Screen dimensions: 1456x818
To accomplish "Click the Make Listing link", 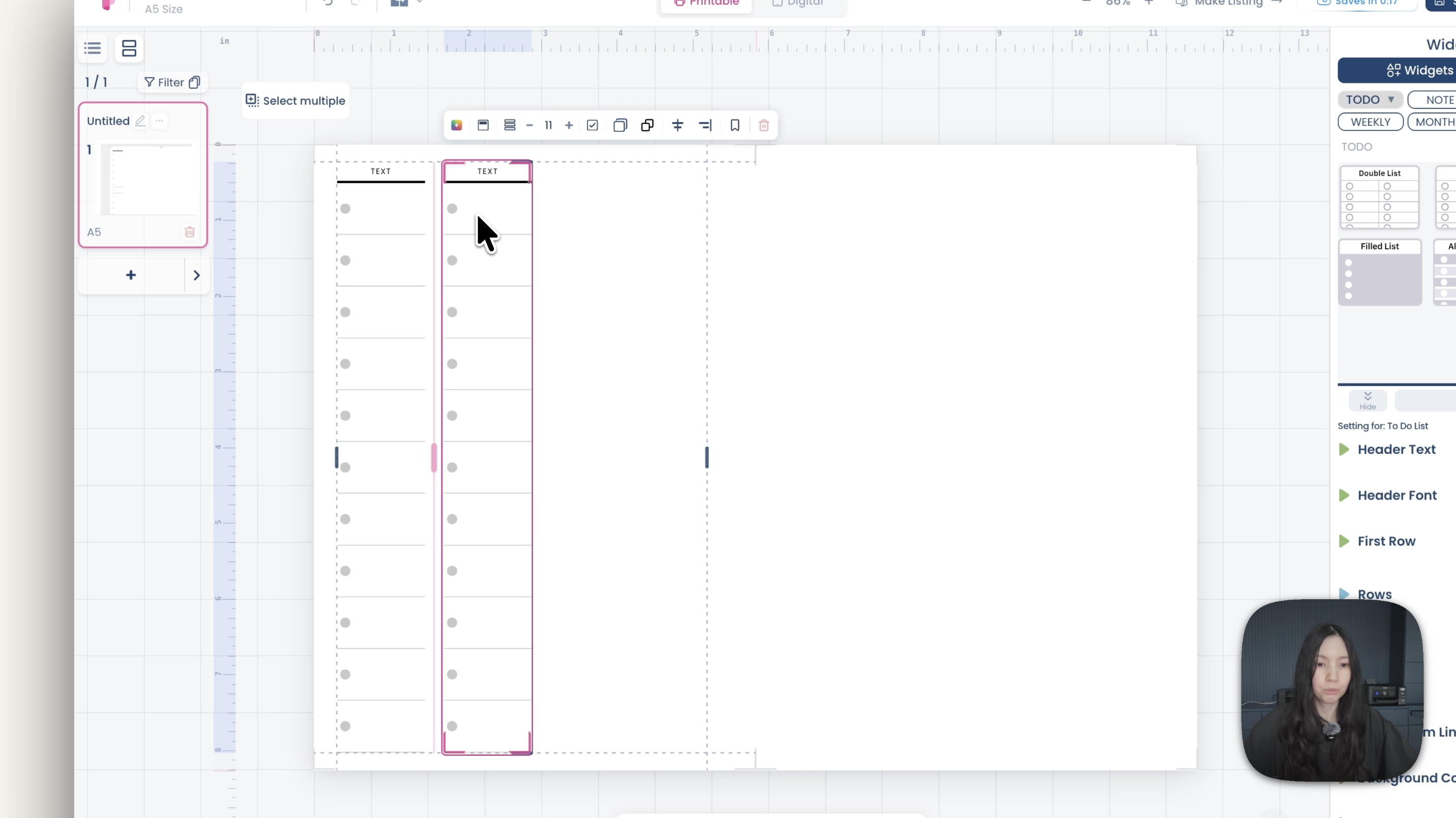I will click(x=1228, y=4).
